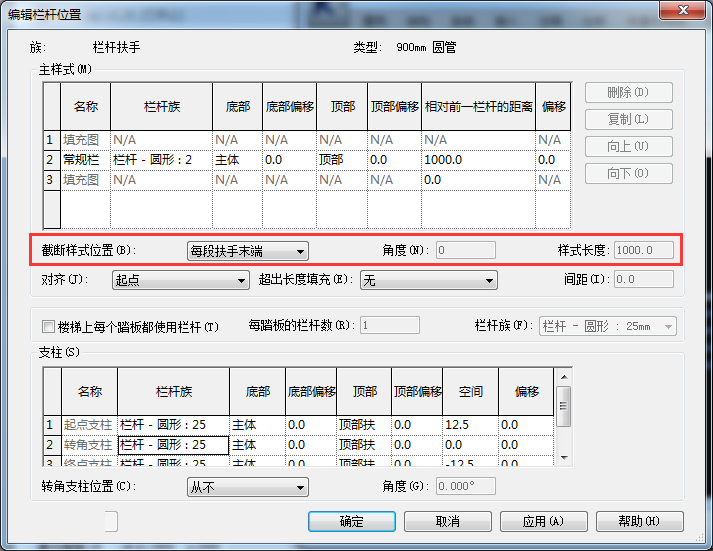Open 转角支柱位置 dropdown
The height and width of the screenshot is (551, 713).
(248, 487)
